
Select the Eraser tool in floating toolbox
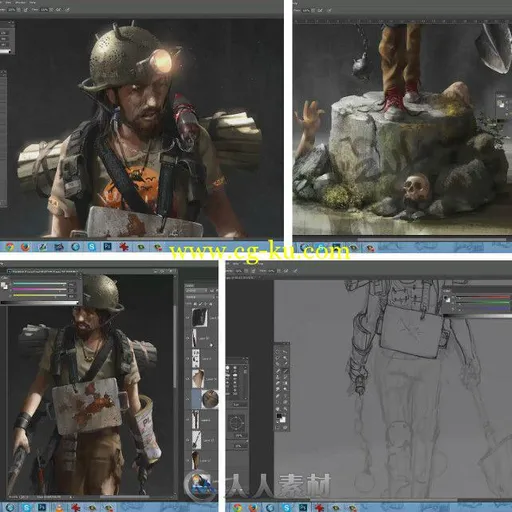[277, 383]
